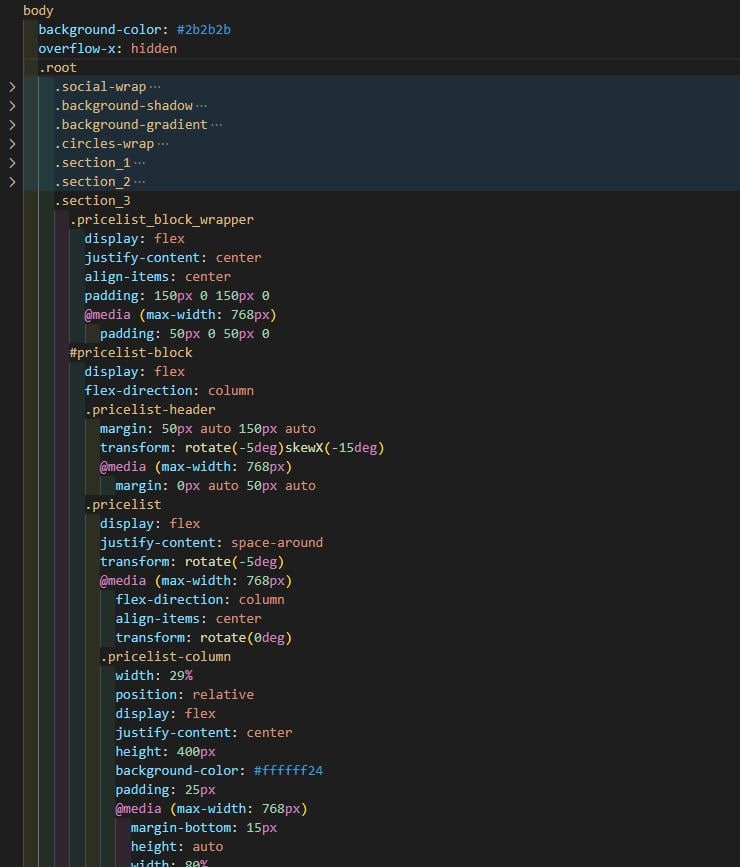Viewport: 740px width, 867px height.
Task: Expand the folded .background-gradient block
Action: point(12,125)
